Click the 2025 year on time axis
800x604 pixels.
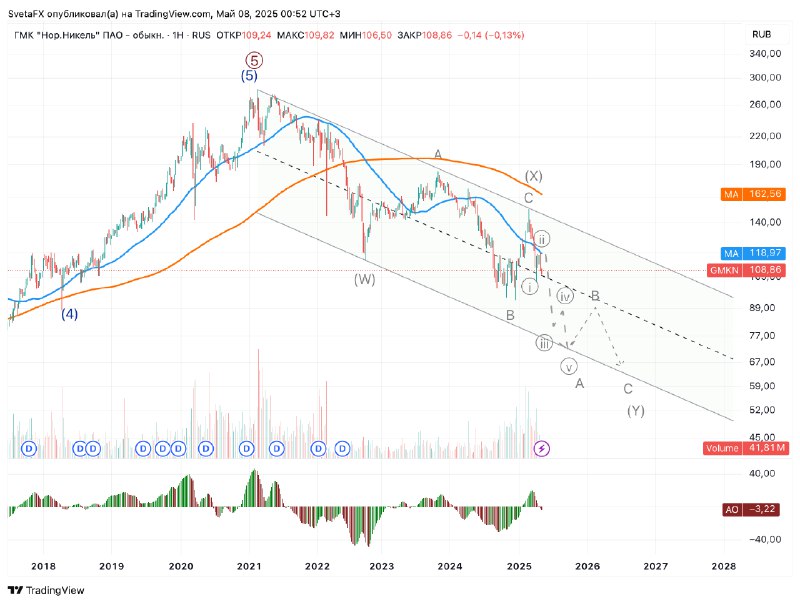pos(519,566)
